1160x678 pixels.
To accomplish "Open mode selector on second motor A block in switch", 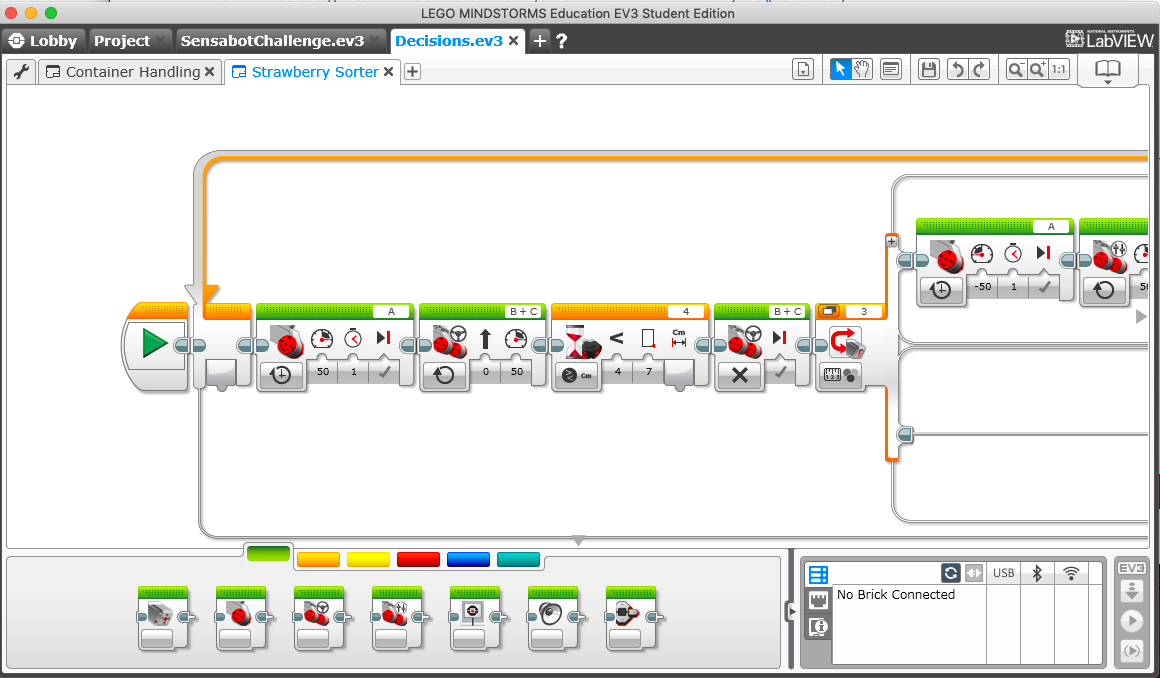I will coord(941,289).
